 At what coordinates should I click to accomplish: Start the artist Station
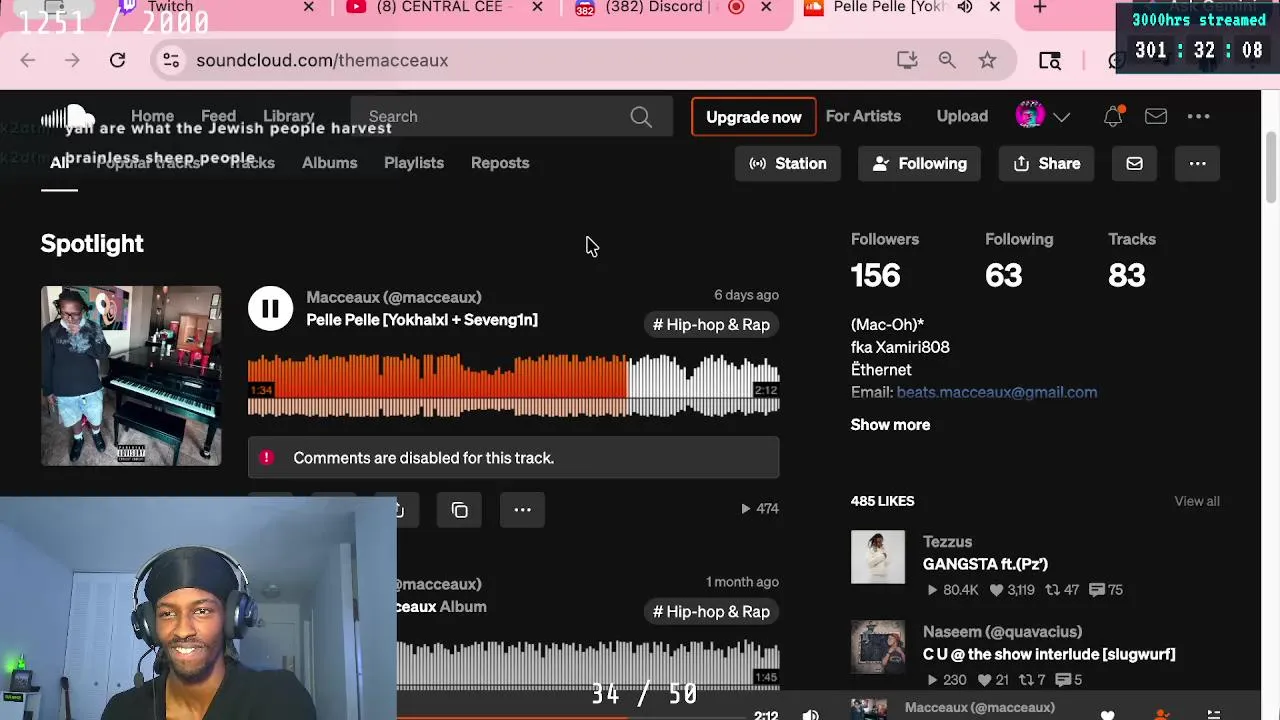[x=788, y=164]
